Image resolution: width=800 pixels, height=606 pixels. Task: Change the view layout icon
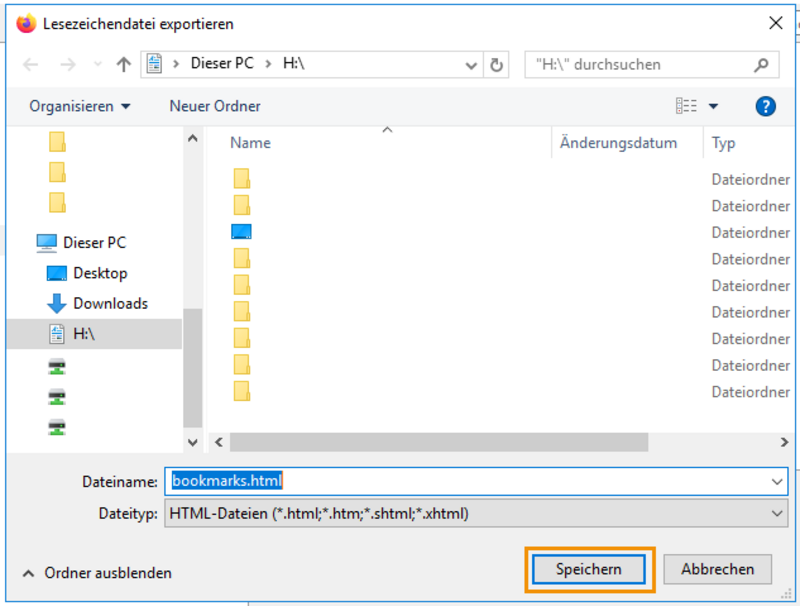[x=686, y=106]
